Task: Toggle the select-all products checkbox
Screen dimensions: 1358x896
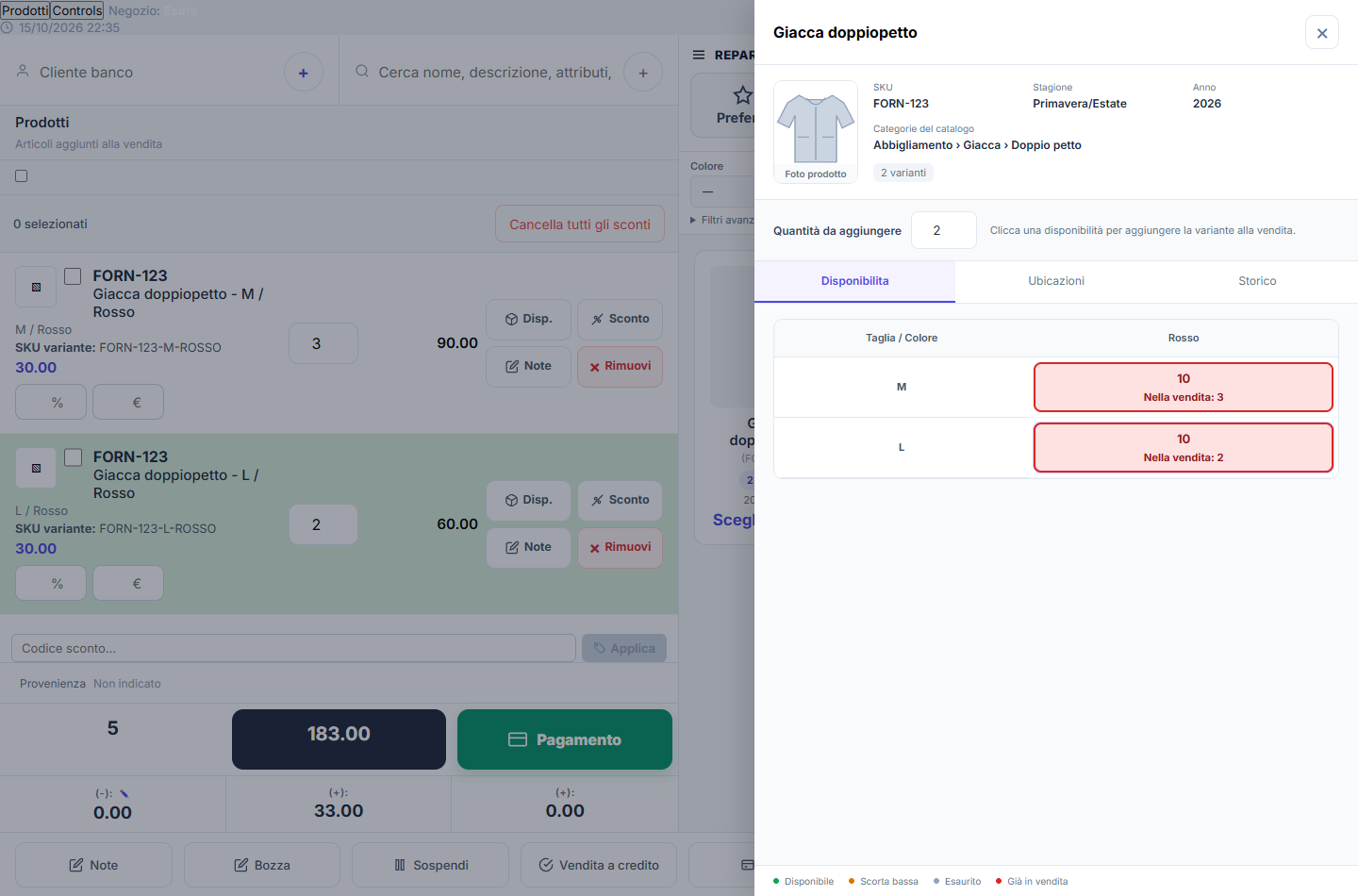Action: coord(22,176)
